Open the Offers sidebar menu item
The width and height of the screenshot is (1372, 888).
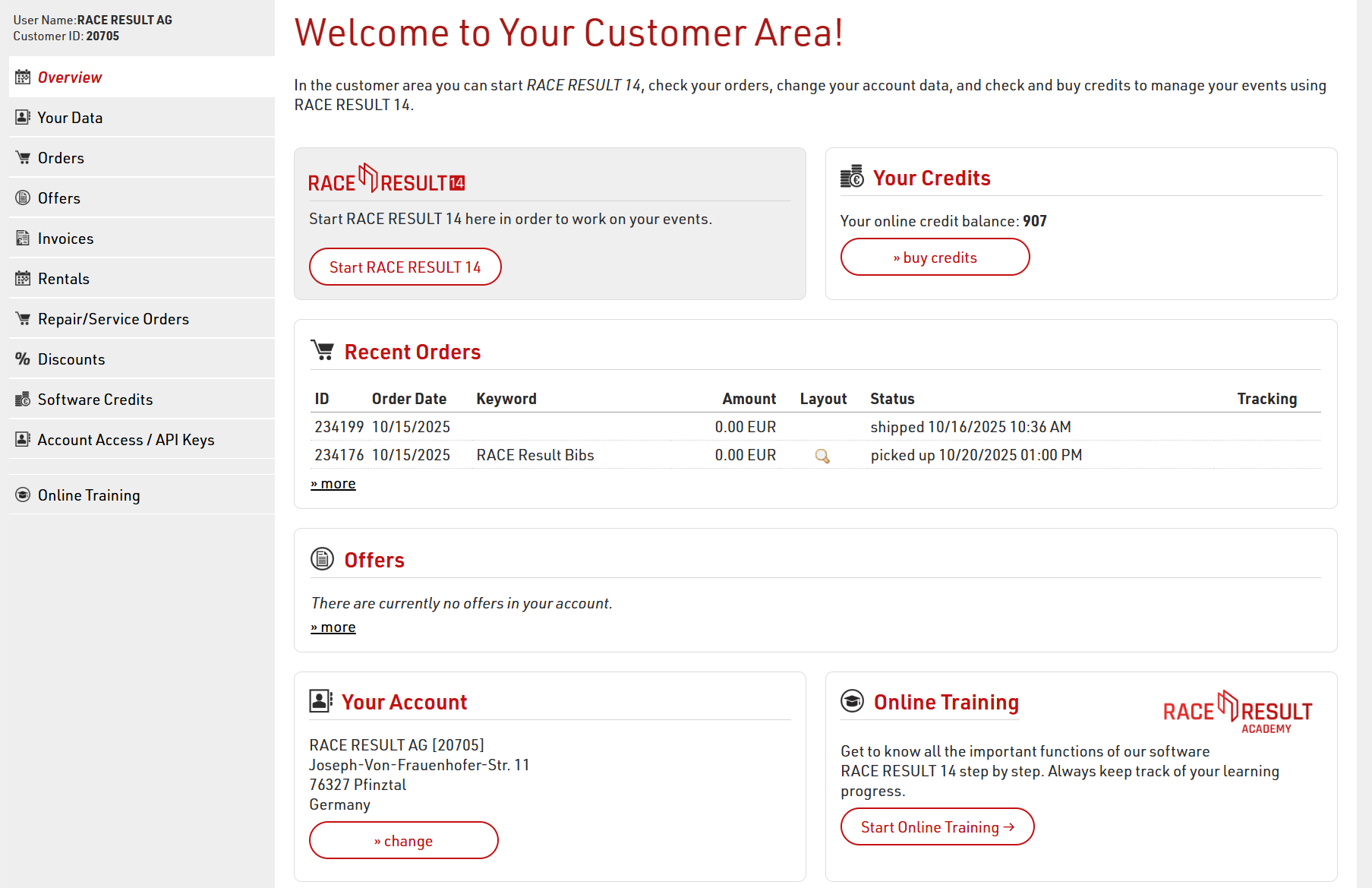coord(59,198)
